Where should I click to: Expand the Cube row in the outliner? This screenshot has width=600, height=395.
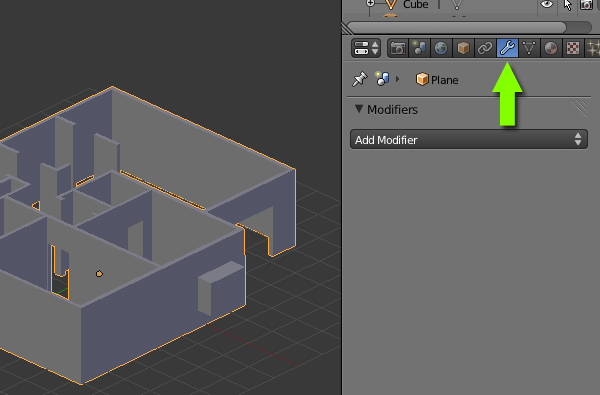coord(370,3)
